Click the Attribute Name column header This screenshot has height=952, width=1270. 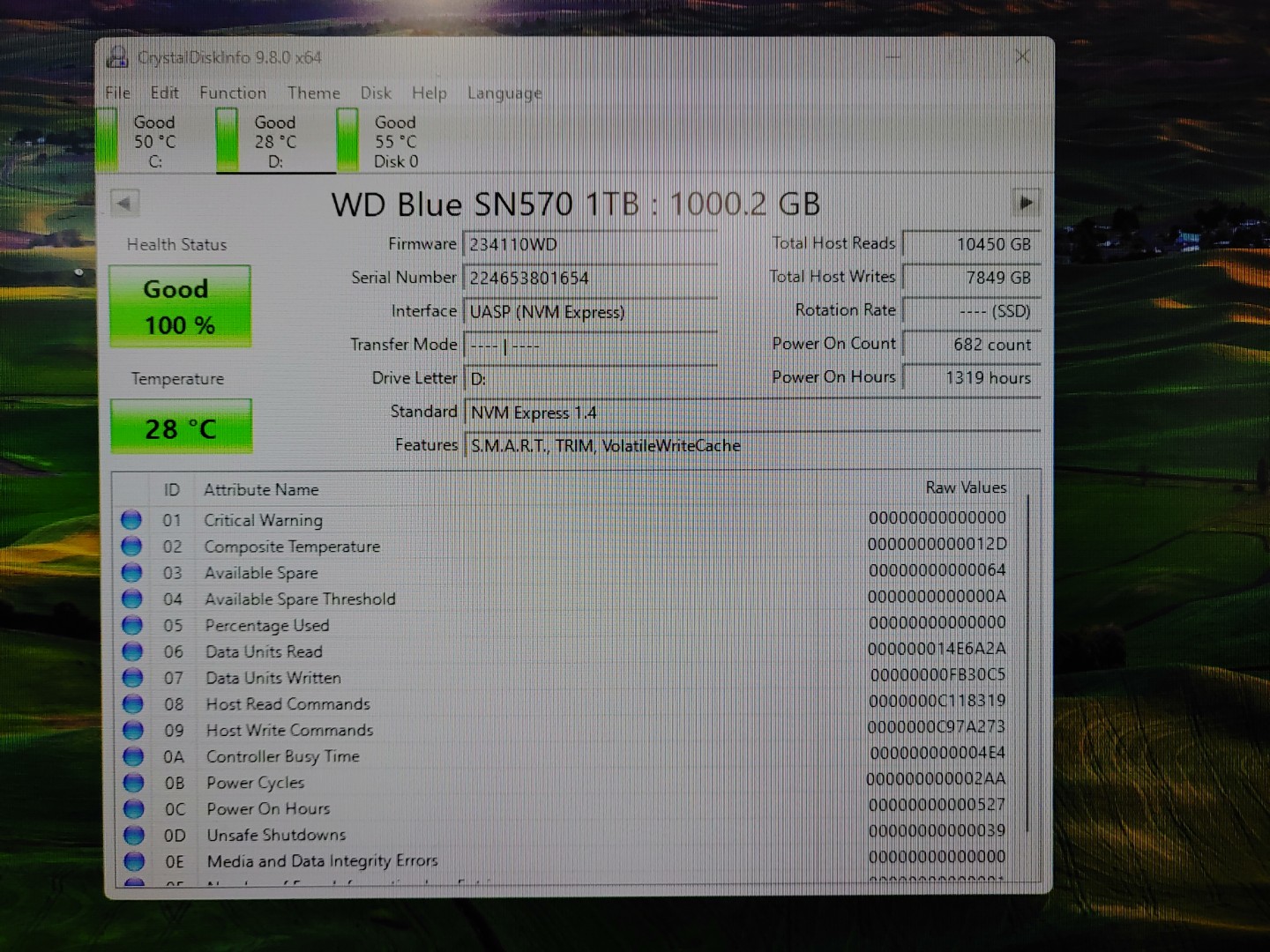pos(261,489)
